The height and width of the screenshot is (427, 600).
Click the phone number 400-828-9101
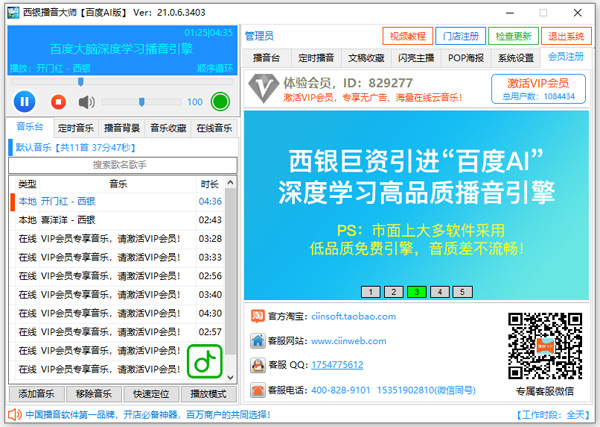click(x=341, y=390)
